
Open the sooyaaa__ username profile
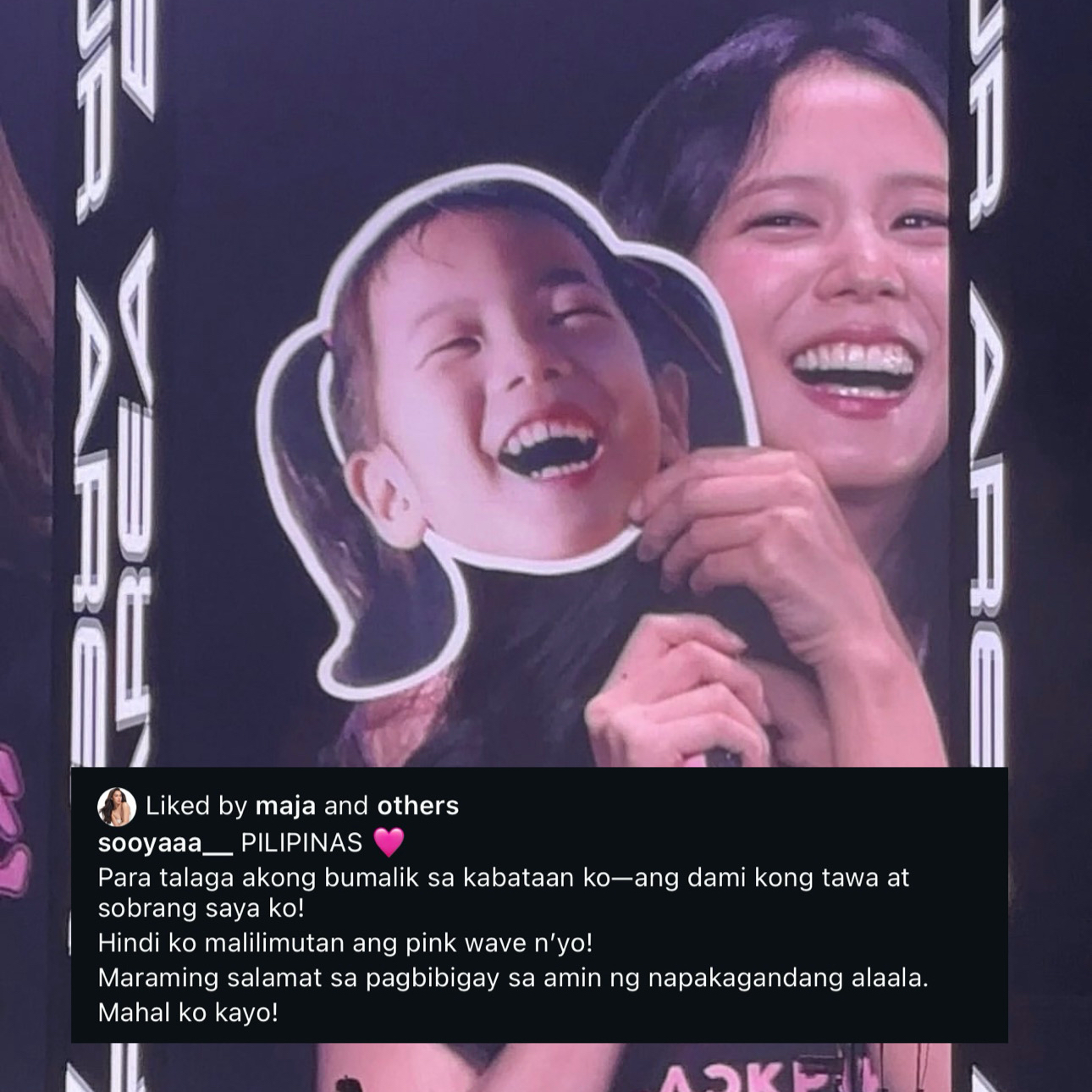click(165, 843)
